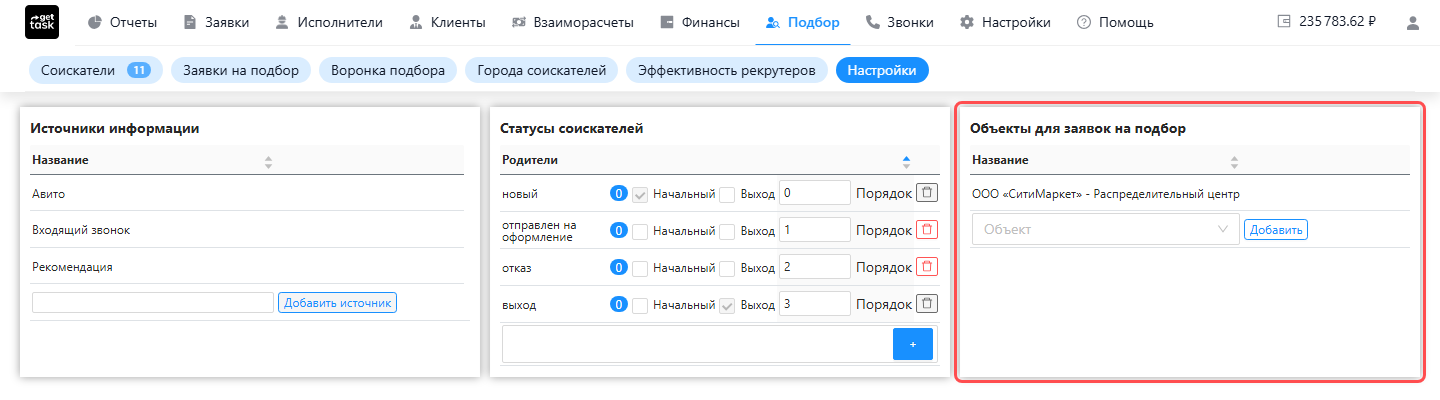This screenshot has width=1440, height=400.
Task: Toggle Выход checkbox for 'выход' status
Action: tap(727, 304)
